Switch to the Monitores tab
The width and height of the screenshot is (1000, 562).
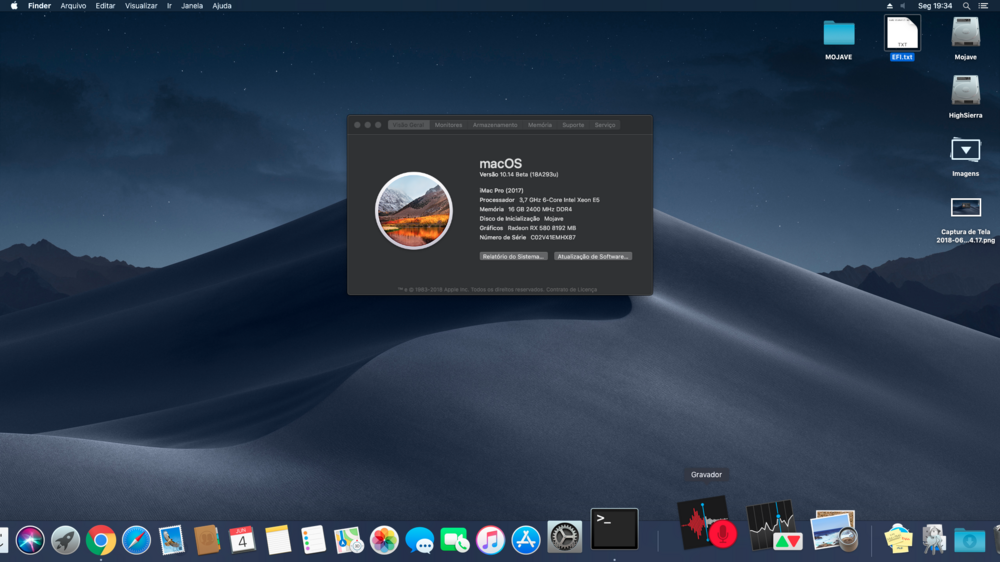click(448, 125)
